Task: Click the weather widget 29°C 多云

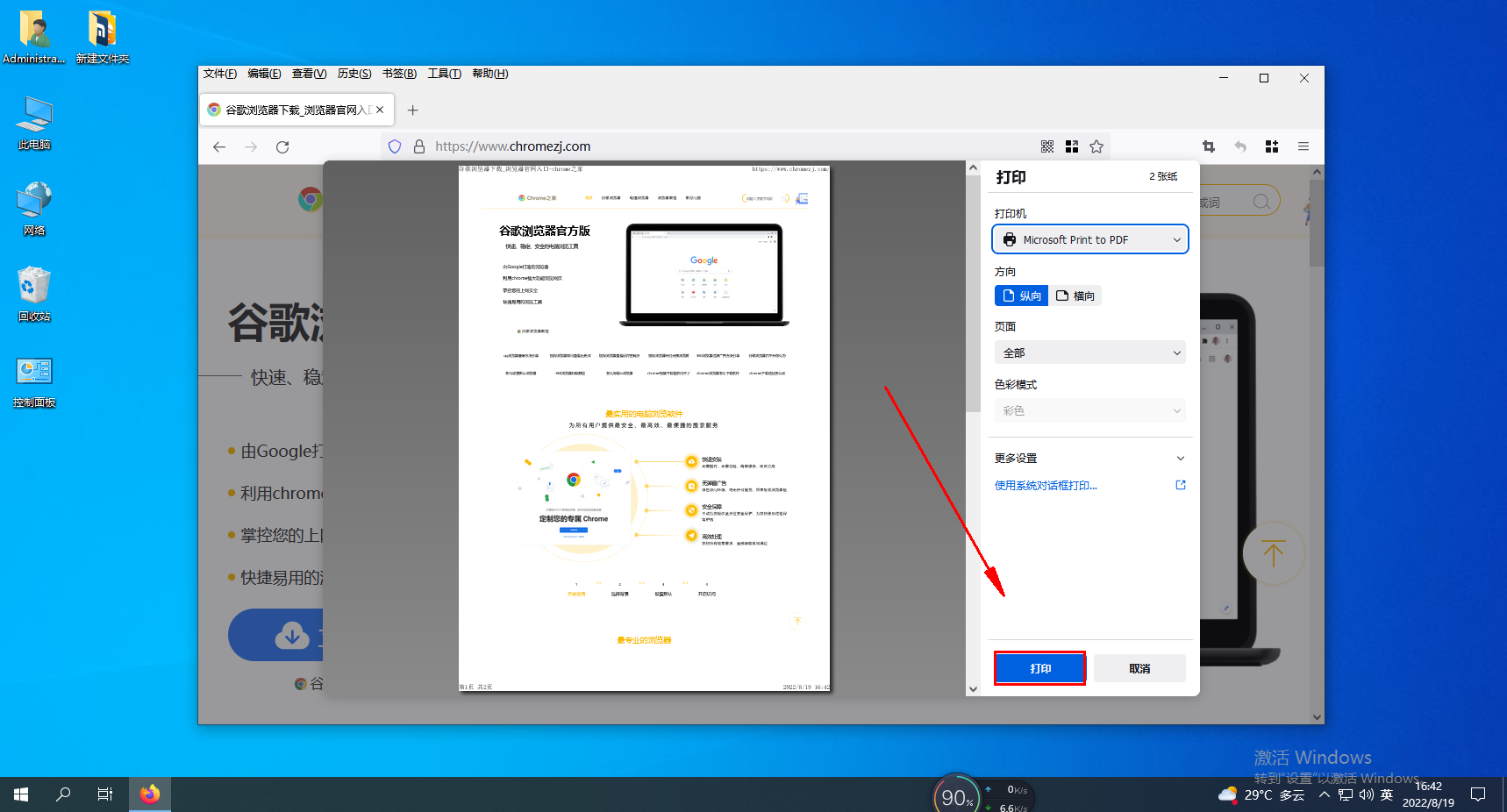Action: [1261, 794]
